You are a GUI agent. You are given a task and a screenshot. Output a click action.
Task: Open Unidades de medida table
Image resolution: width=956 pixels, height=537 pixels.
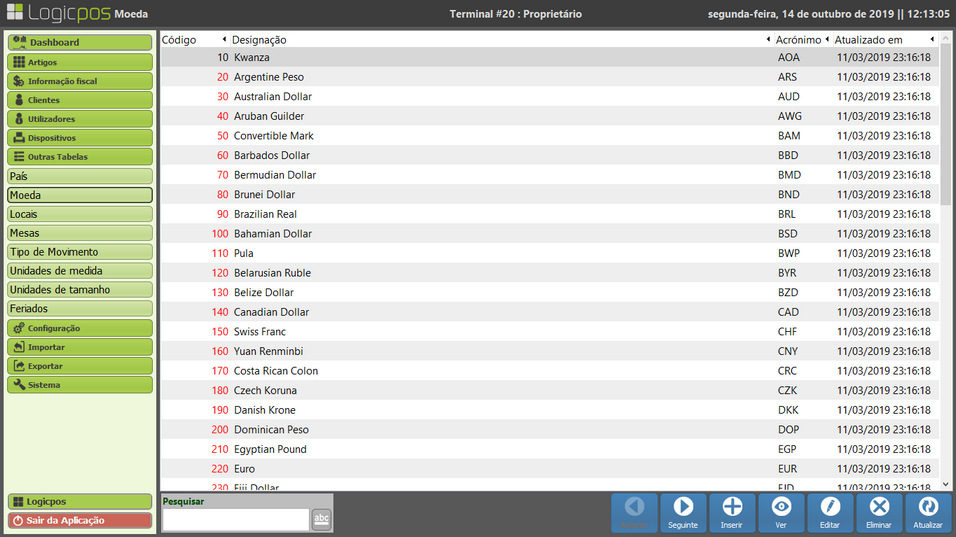pyautogui.click(x=80, y=271)
